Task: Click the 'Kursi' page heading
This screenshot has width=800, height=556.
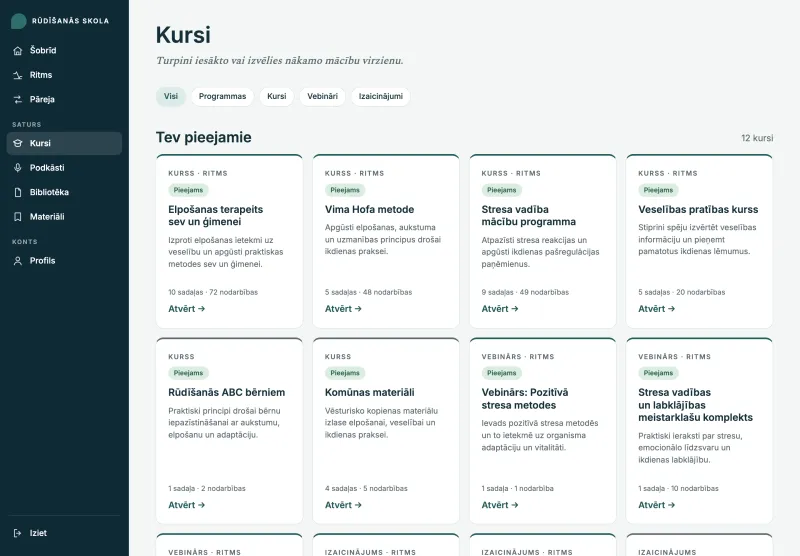Action: tap(183, 35)
